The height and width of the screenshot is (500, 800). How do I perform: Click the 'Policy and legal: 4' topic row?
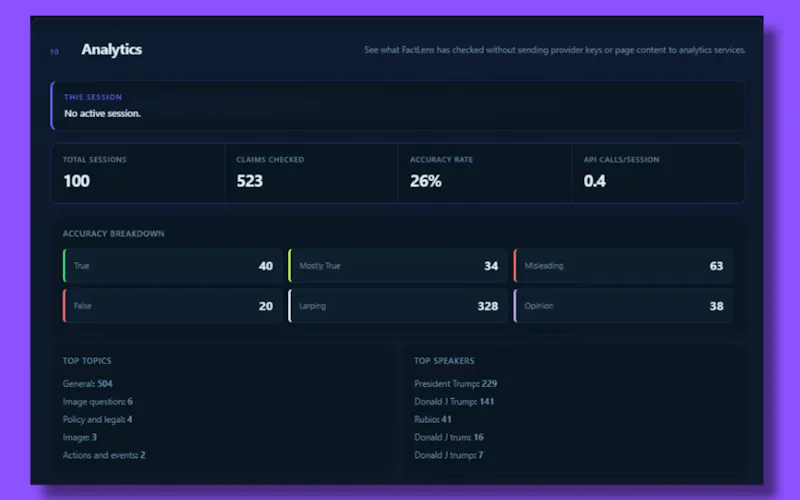(97, 419)
